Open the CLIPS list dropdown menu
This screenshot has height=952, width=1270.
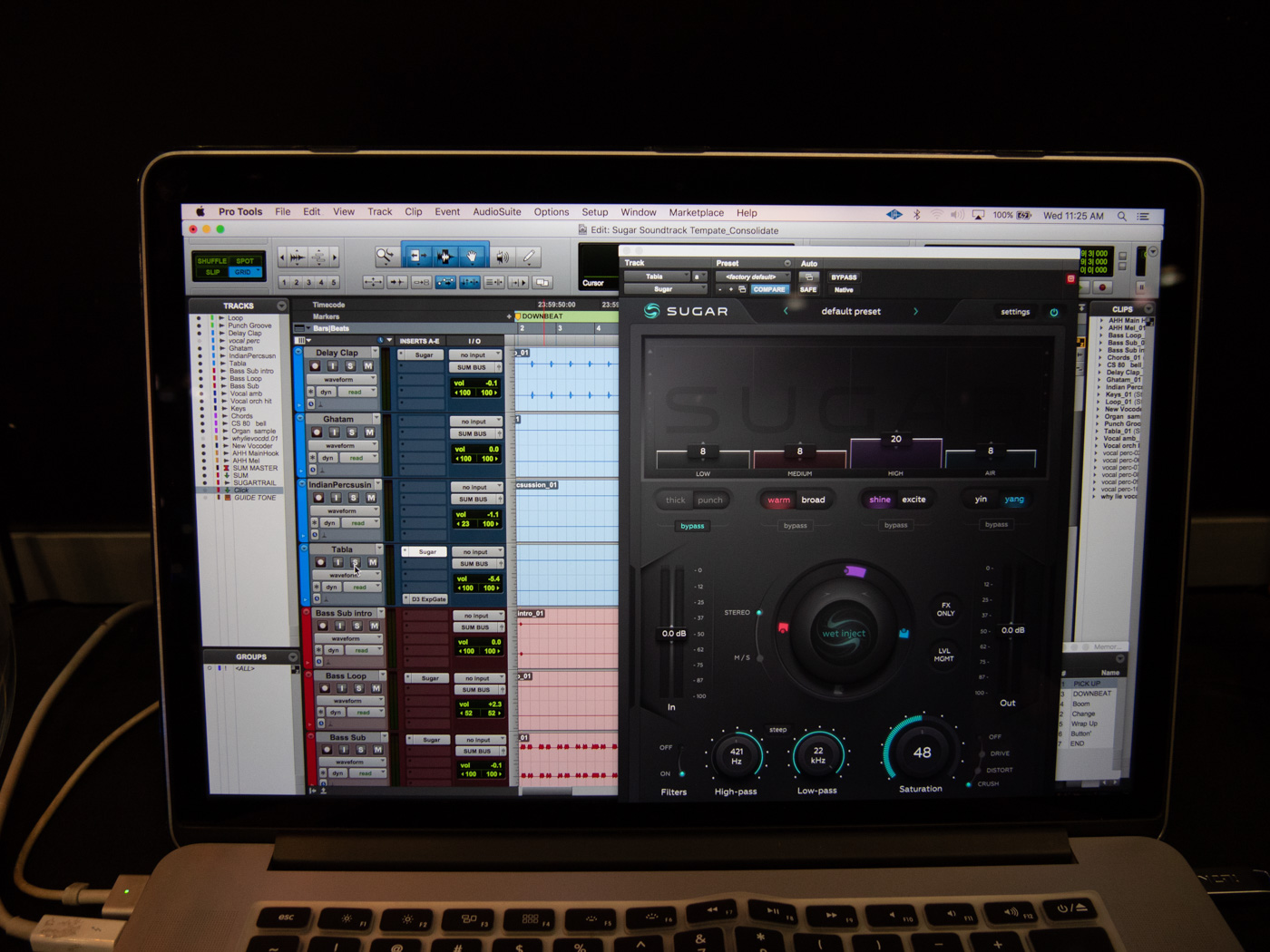pyautogui.click(x=1149, y=309)
